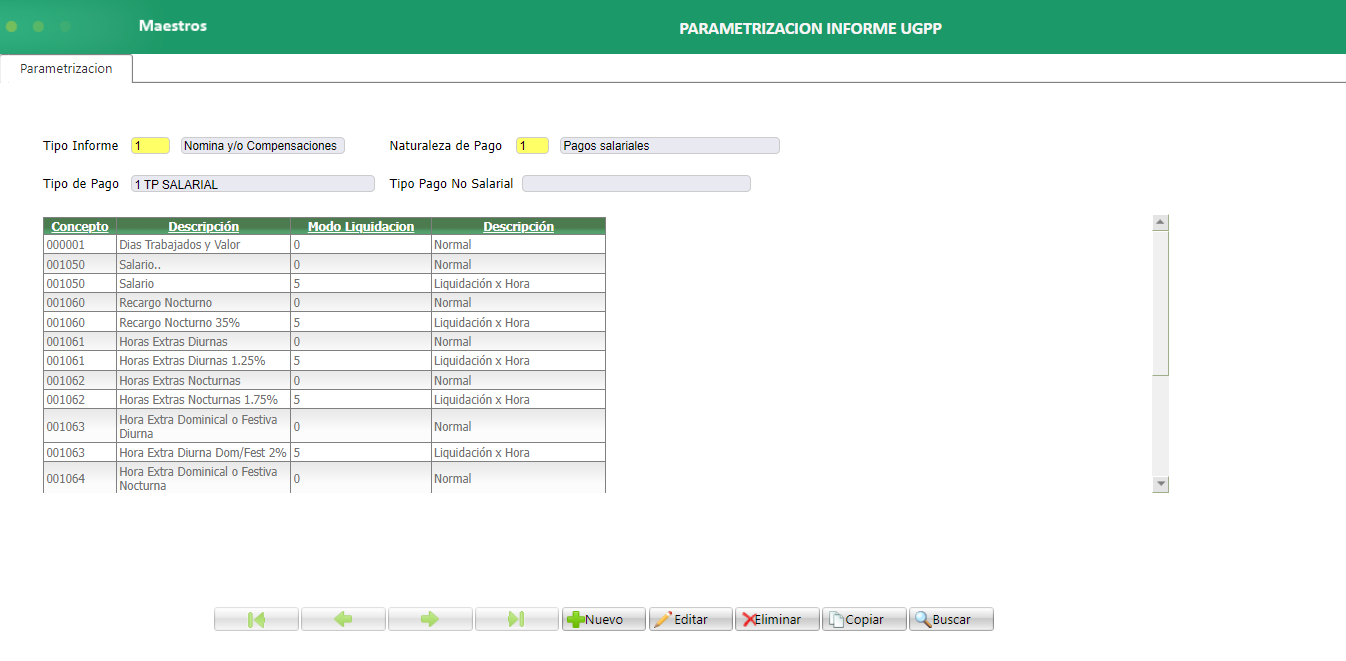Screen dimensions: 1346x661
Task: Click the Eliminar button
Action: point(777,619)
